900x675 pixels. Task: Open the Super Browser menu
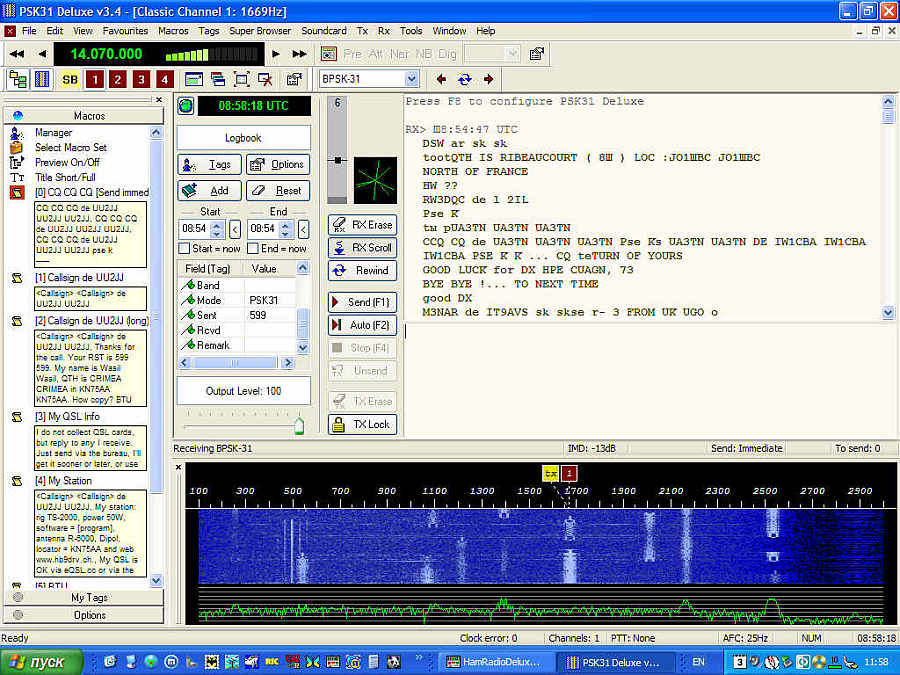(260, 31)
